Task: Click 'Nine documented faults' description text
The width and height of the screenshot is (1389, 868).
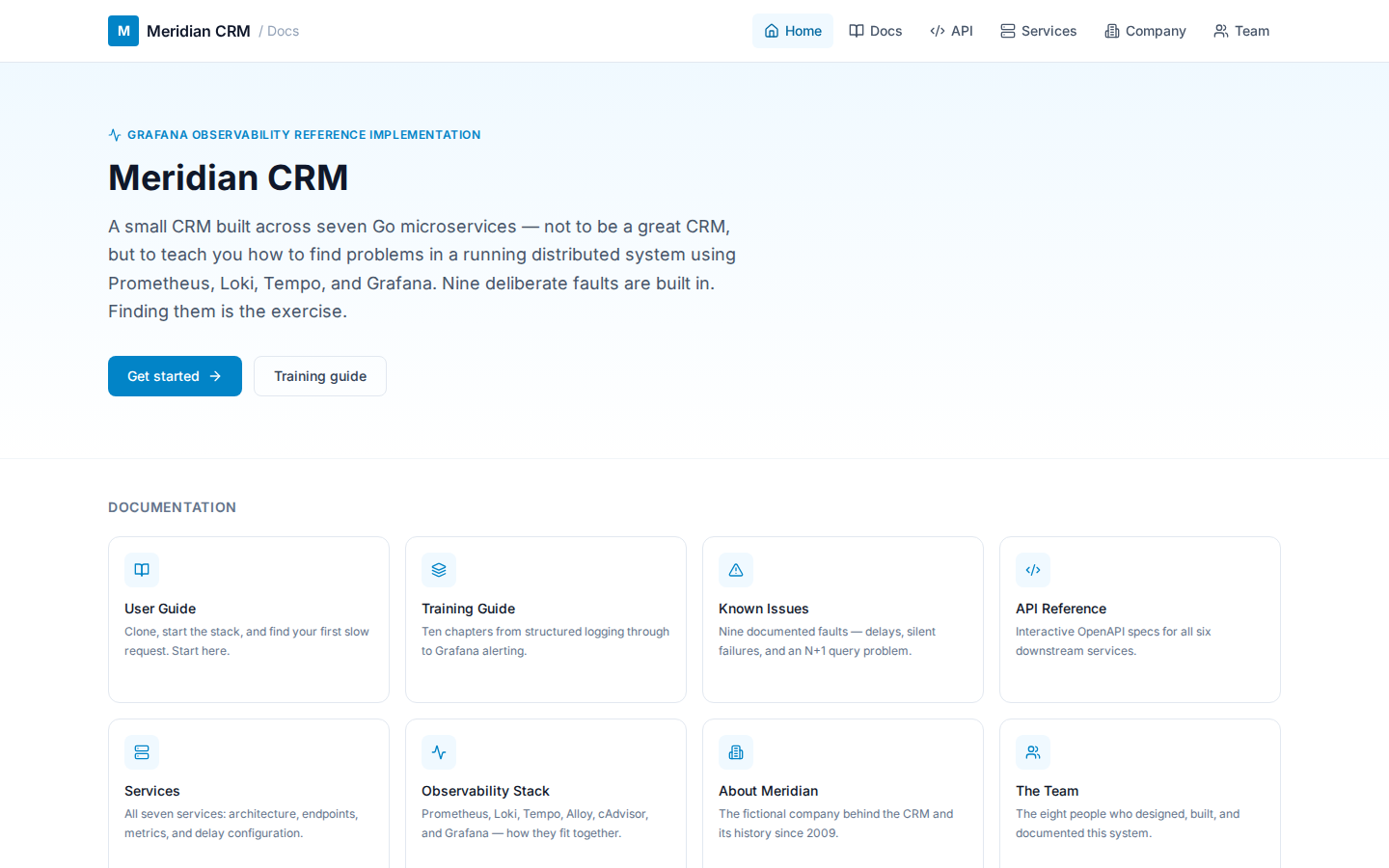Action: coord(827,641)
